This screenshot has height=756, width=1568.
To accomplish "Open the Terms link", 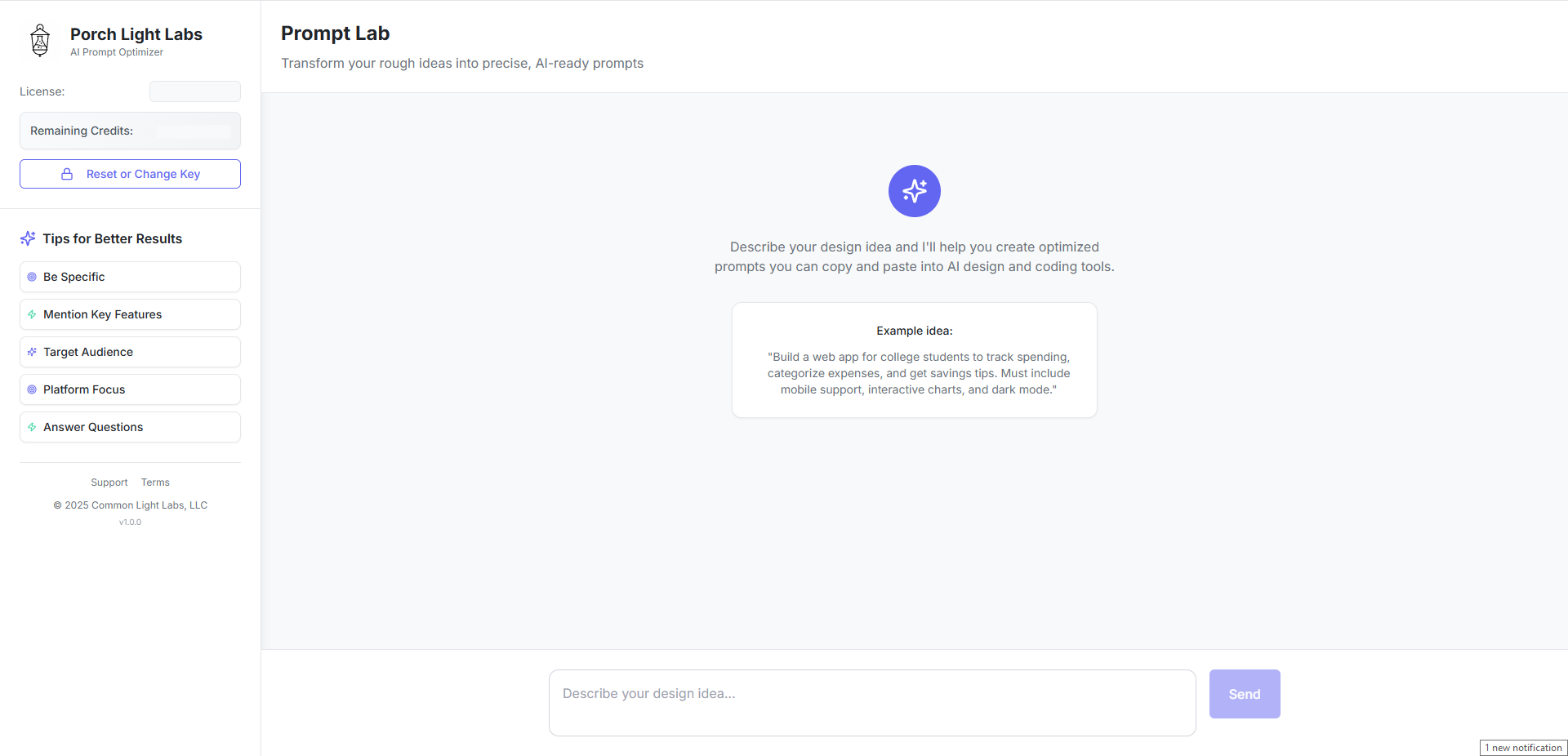I will 155,483.
